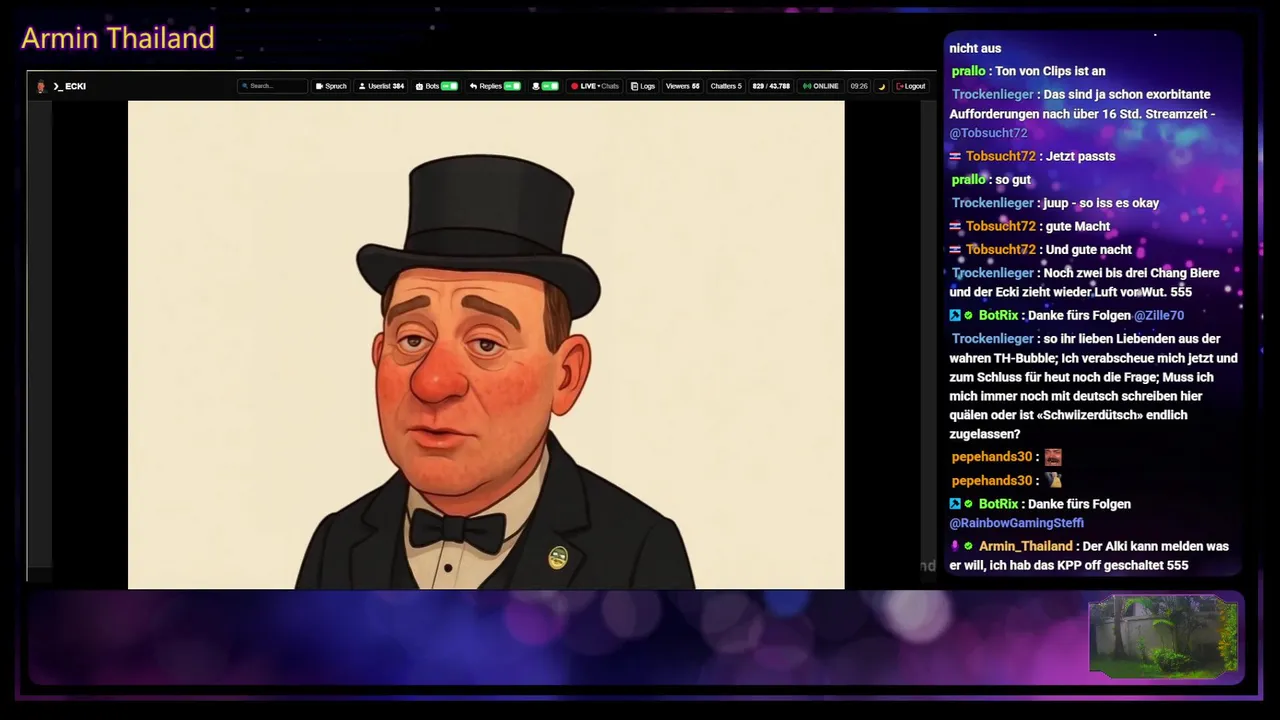Toggle the Bots switch
Image resolution: width=1280 pixels, height=720 pixels.
[450, 86]
